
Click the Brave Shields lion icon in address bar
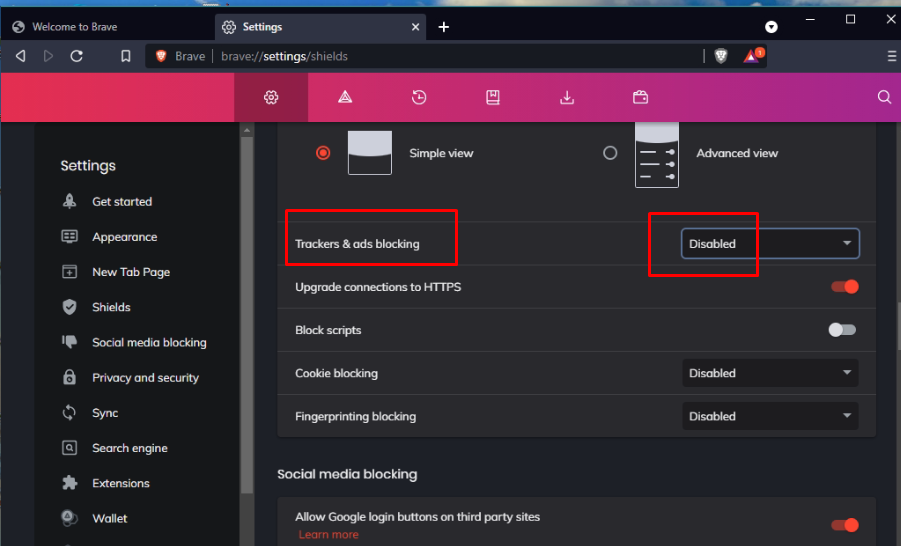pos(721,56)
